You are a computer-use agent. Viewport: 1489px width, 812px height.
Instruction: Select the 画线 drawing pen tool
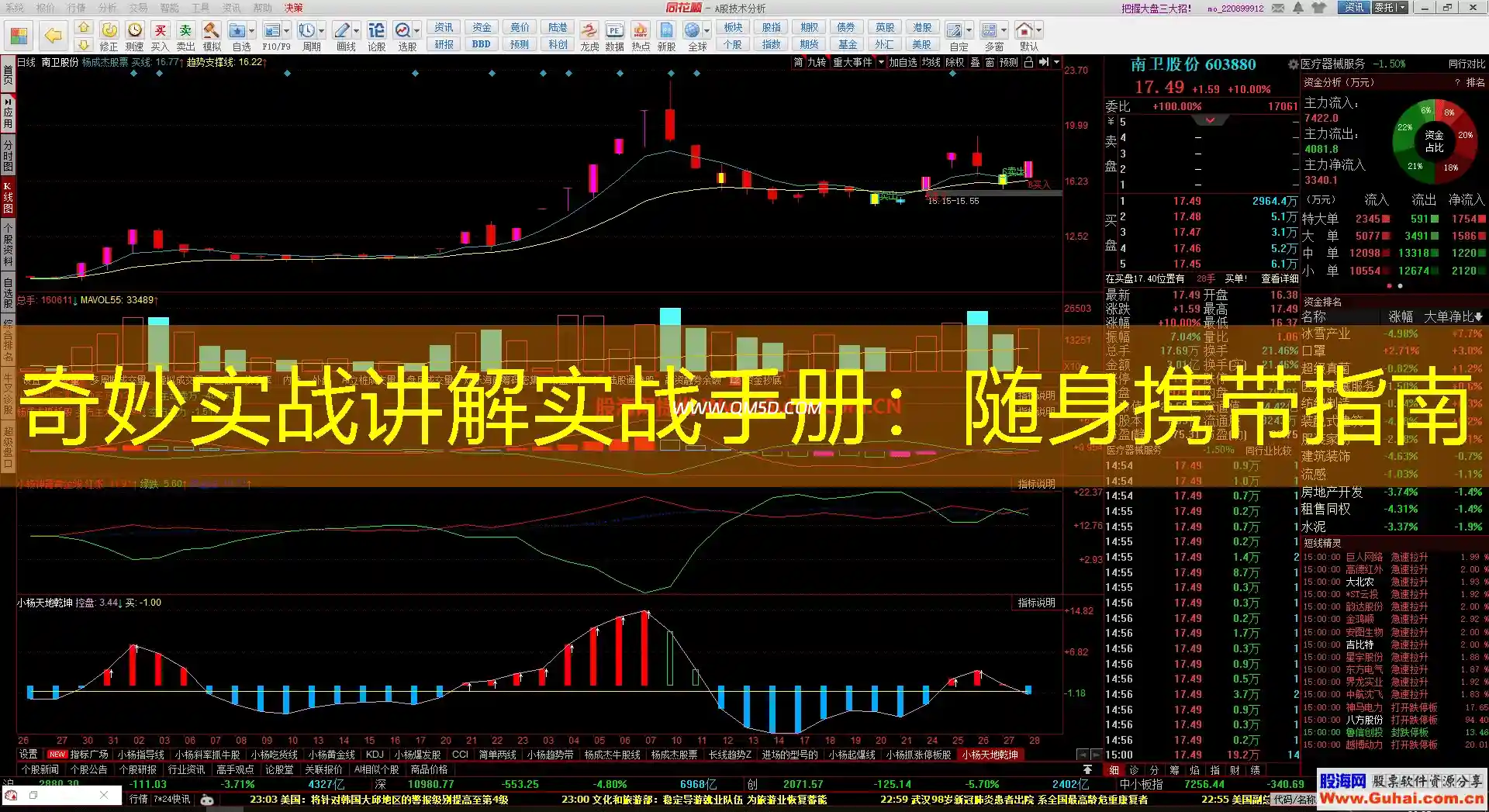pos(342,30)
